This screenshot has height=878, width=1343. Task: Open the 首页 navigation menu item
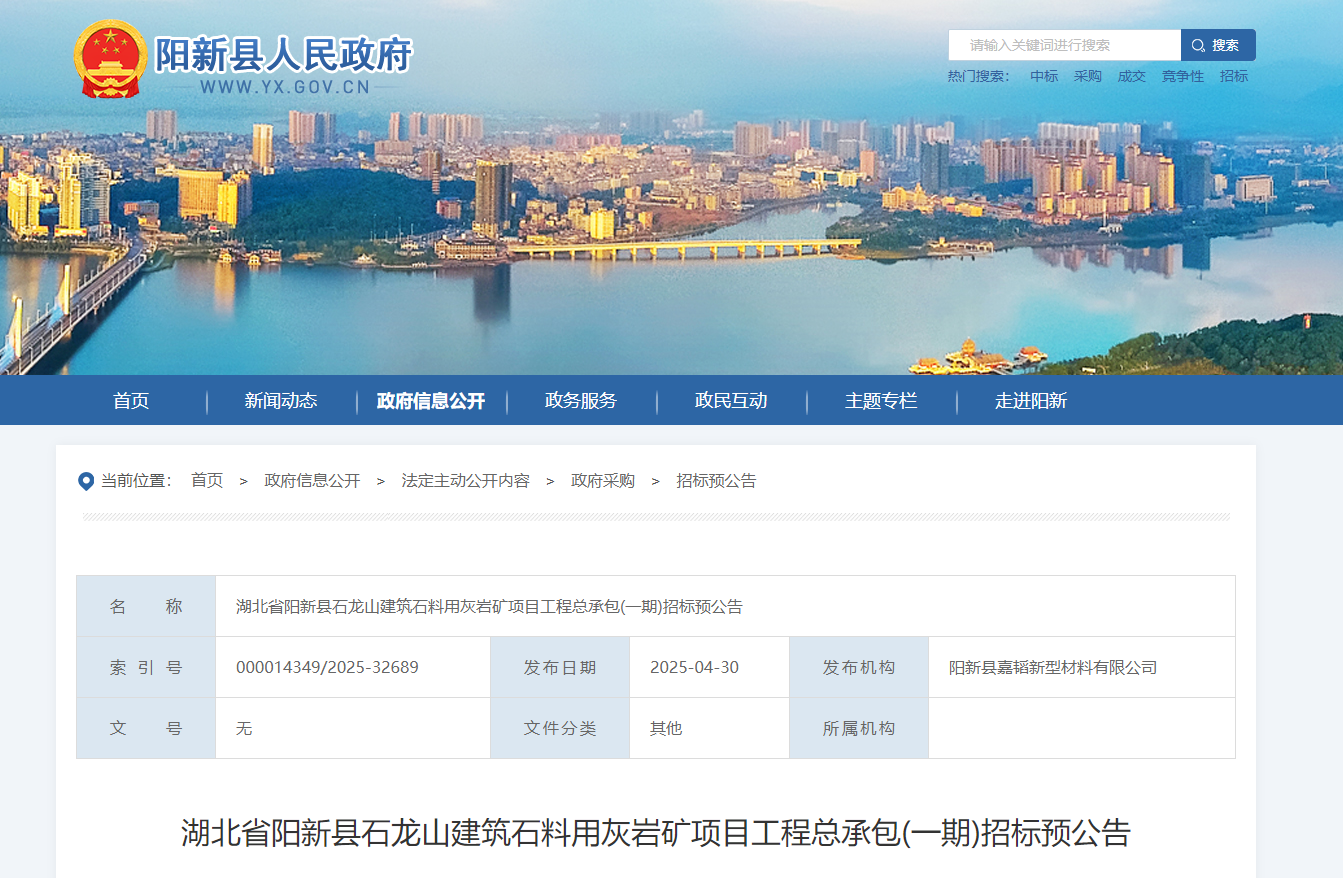pyautogui.click(x=131, y=401)
